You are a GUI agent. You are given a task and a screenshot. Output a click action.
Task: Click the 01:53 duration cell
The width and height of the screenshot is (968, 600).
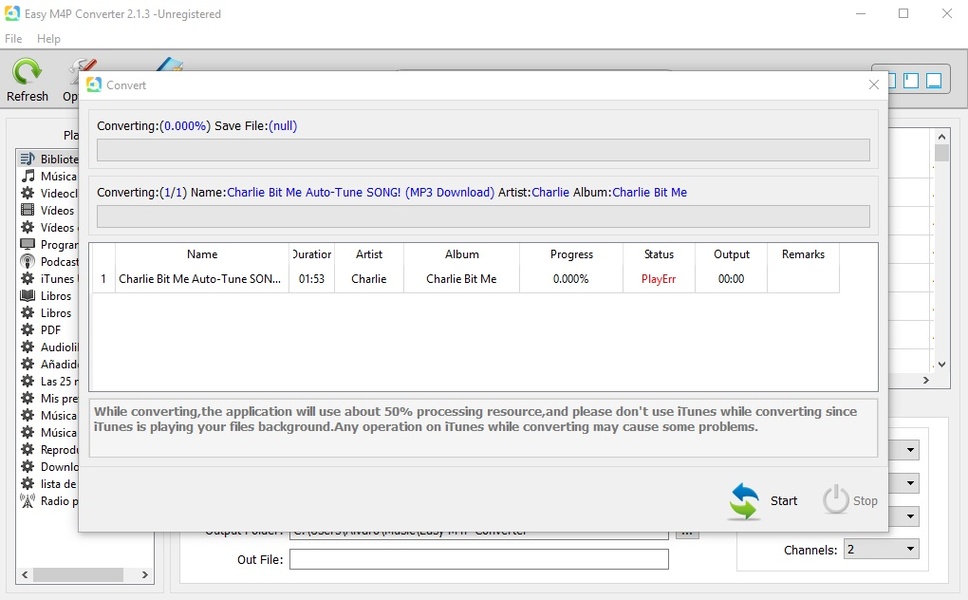point(312,279)
